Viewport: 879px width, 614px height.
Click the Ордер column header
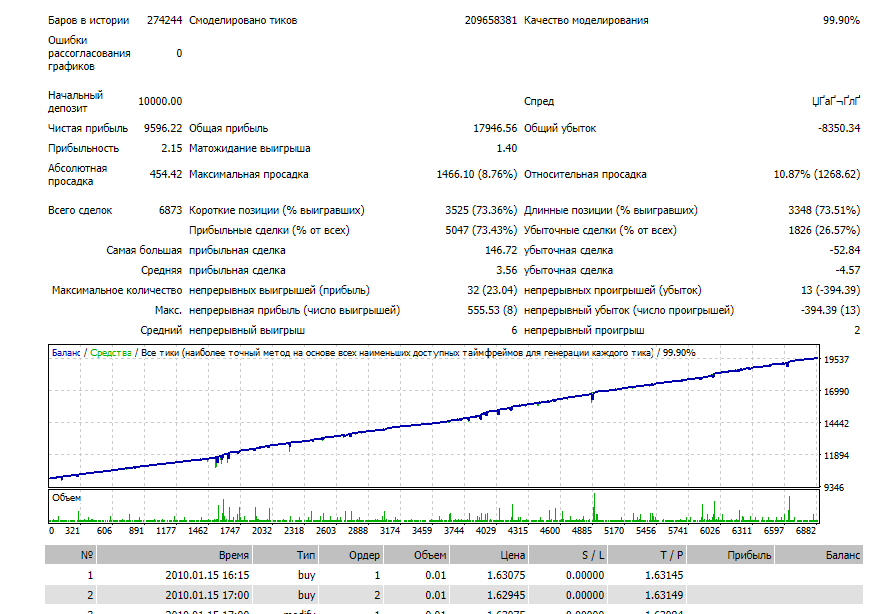(350, 555)
